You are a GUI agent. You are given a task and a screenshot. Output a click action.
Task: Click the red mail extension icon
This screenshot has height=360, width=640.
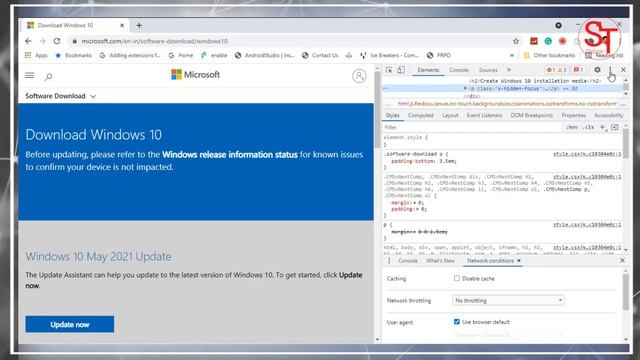click(x=534, y=41)
